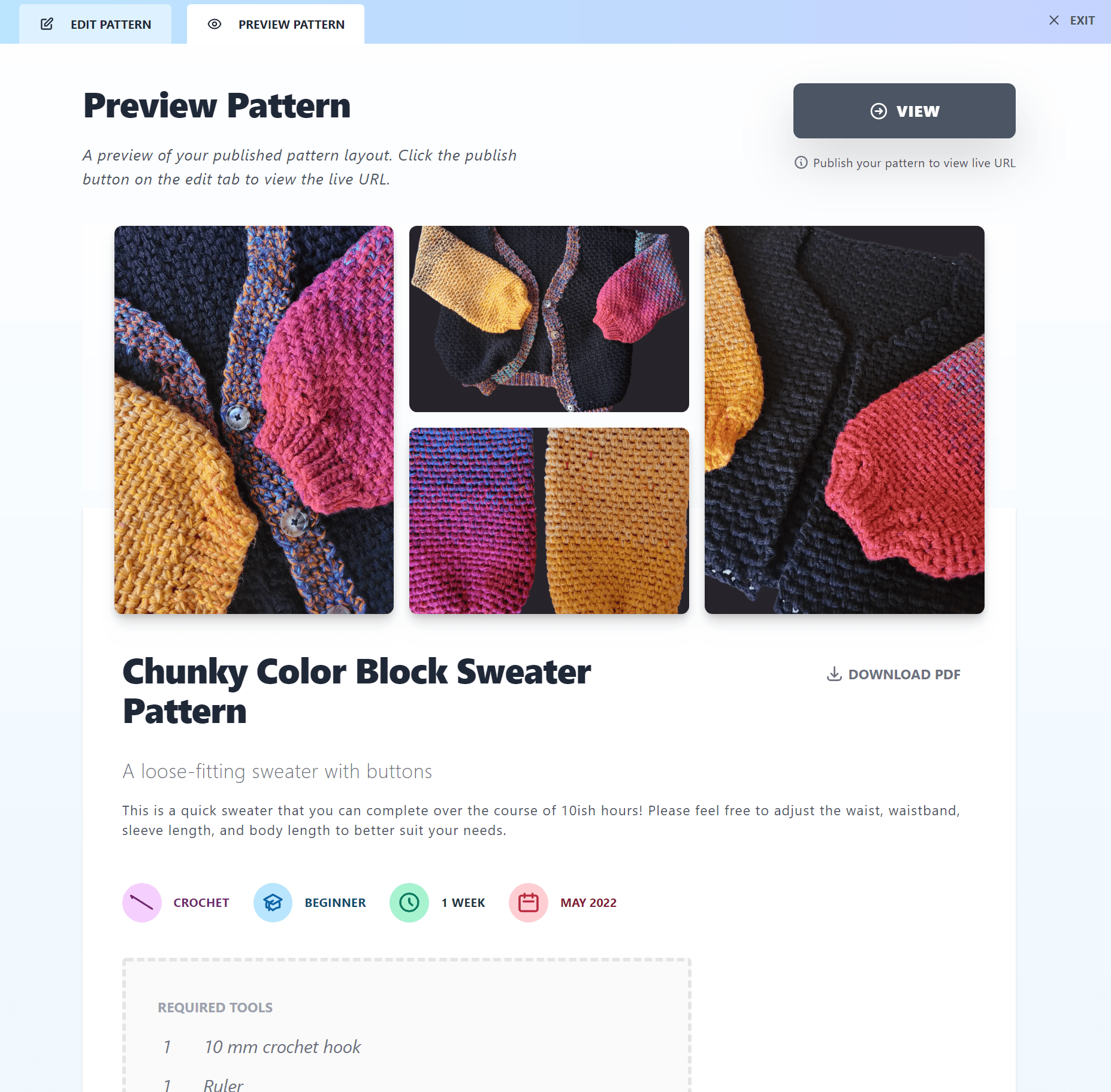Screen dimensions: 1111x1092
Task: Switch to the Edit Pattern tab
Action: click(96, 24)
